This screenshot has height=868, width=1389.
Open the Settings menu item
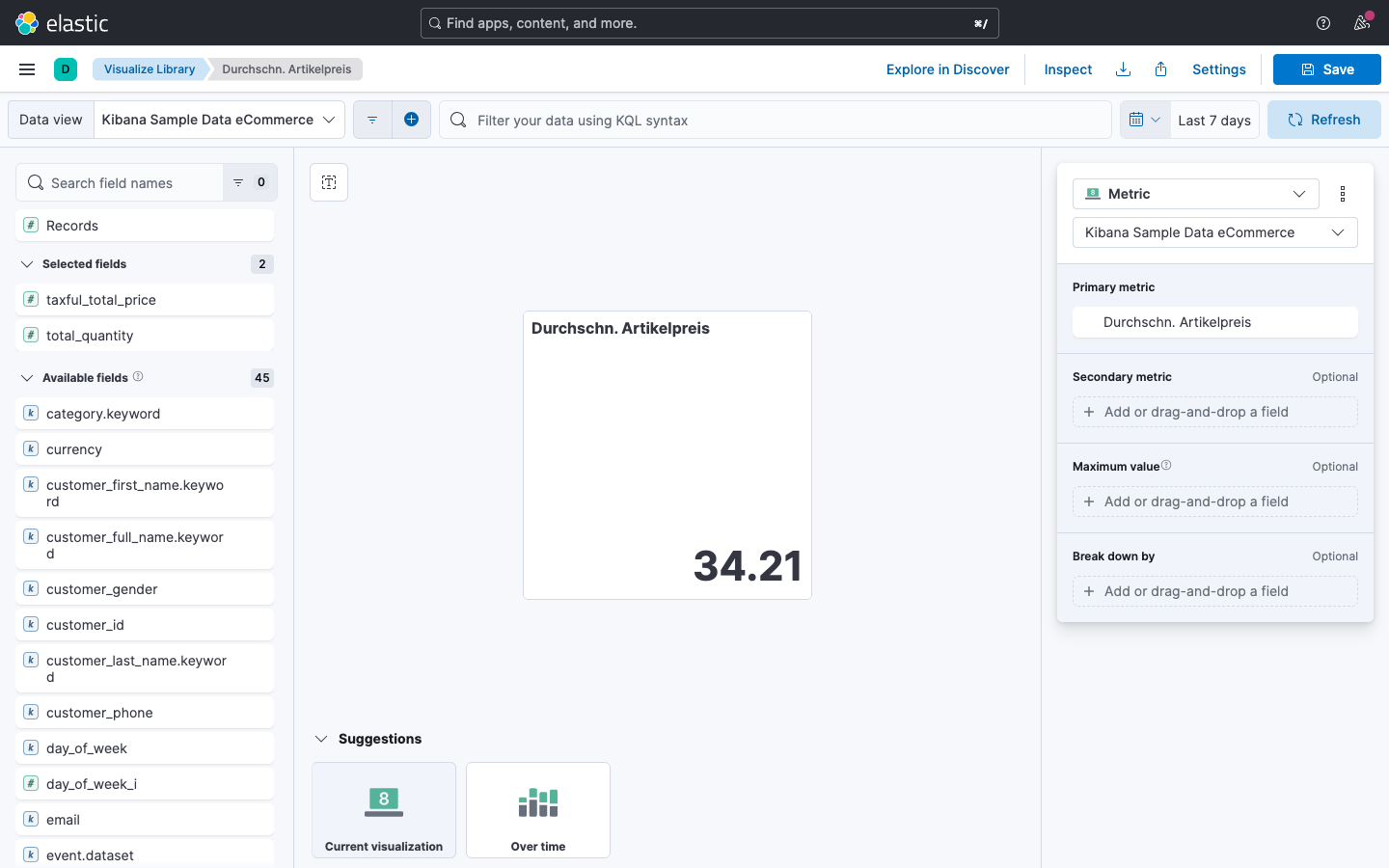[1218, 69]
